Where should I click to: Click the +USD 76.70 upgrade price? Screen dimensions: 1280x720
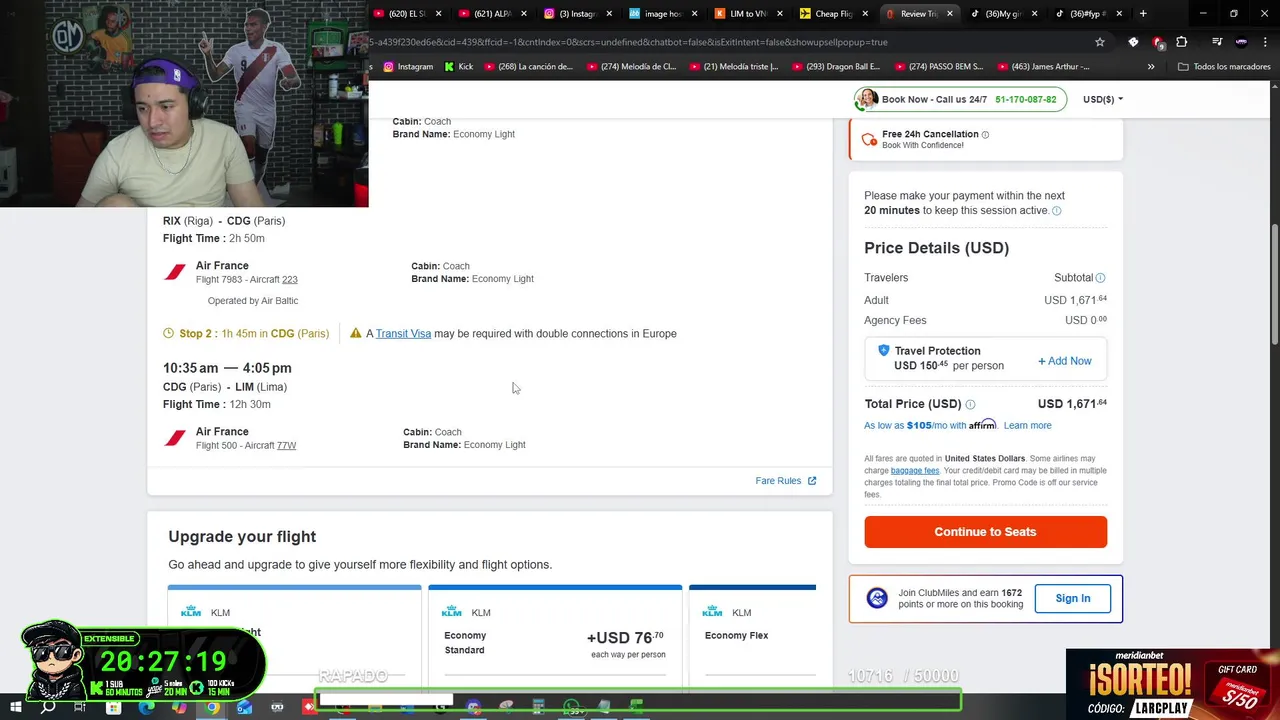[625, 637]
